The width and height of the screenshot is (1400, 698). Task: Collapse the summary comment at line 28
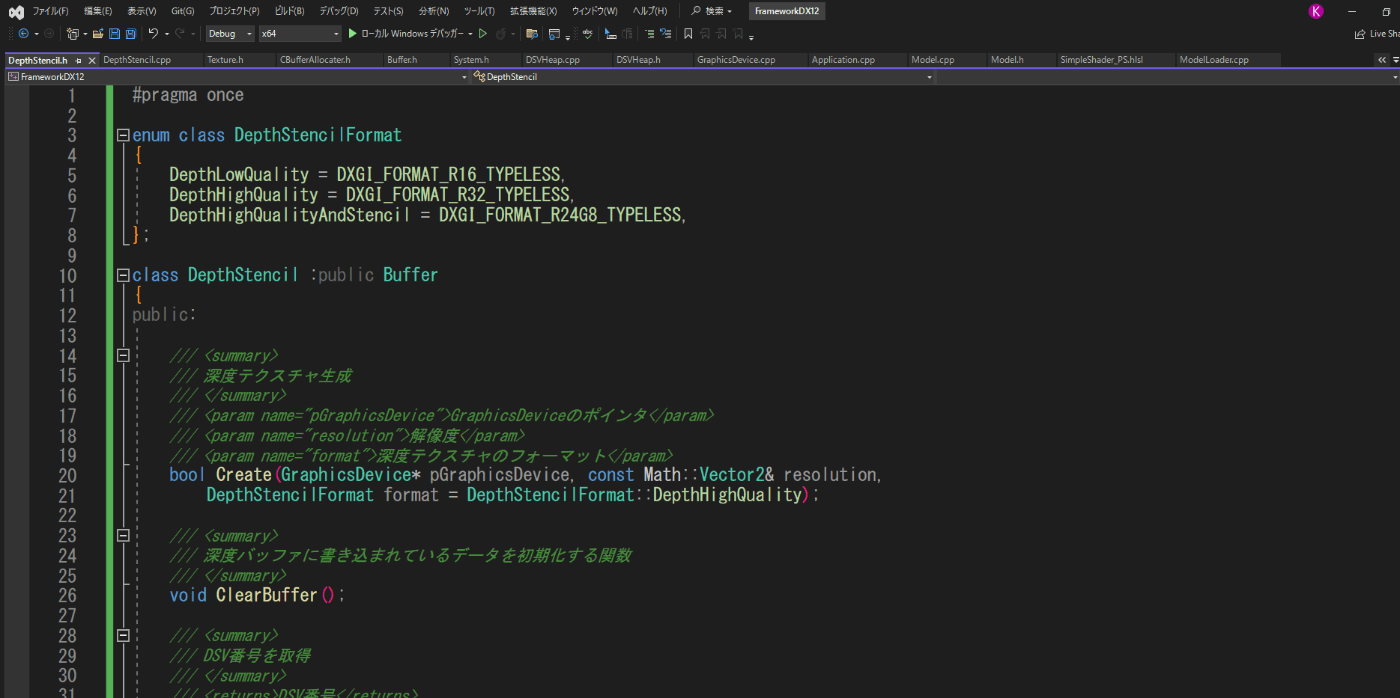point(123,635)
